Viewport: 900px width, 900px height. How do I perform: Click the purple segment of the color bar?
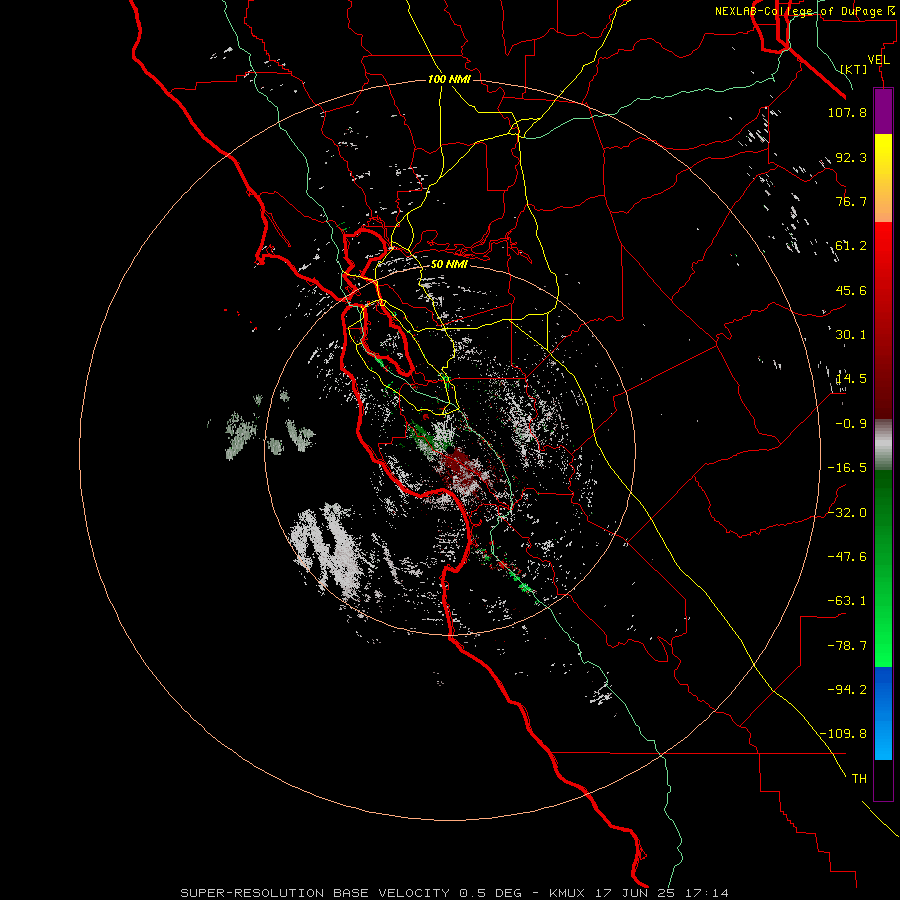(883, 111)
